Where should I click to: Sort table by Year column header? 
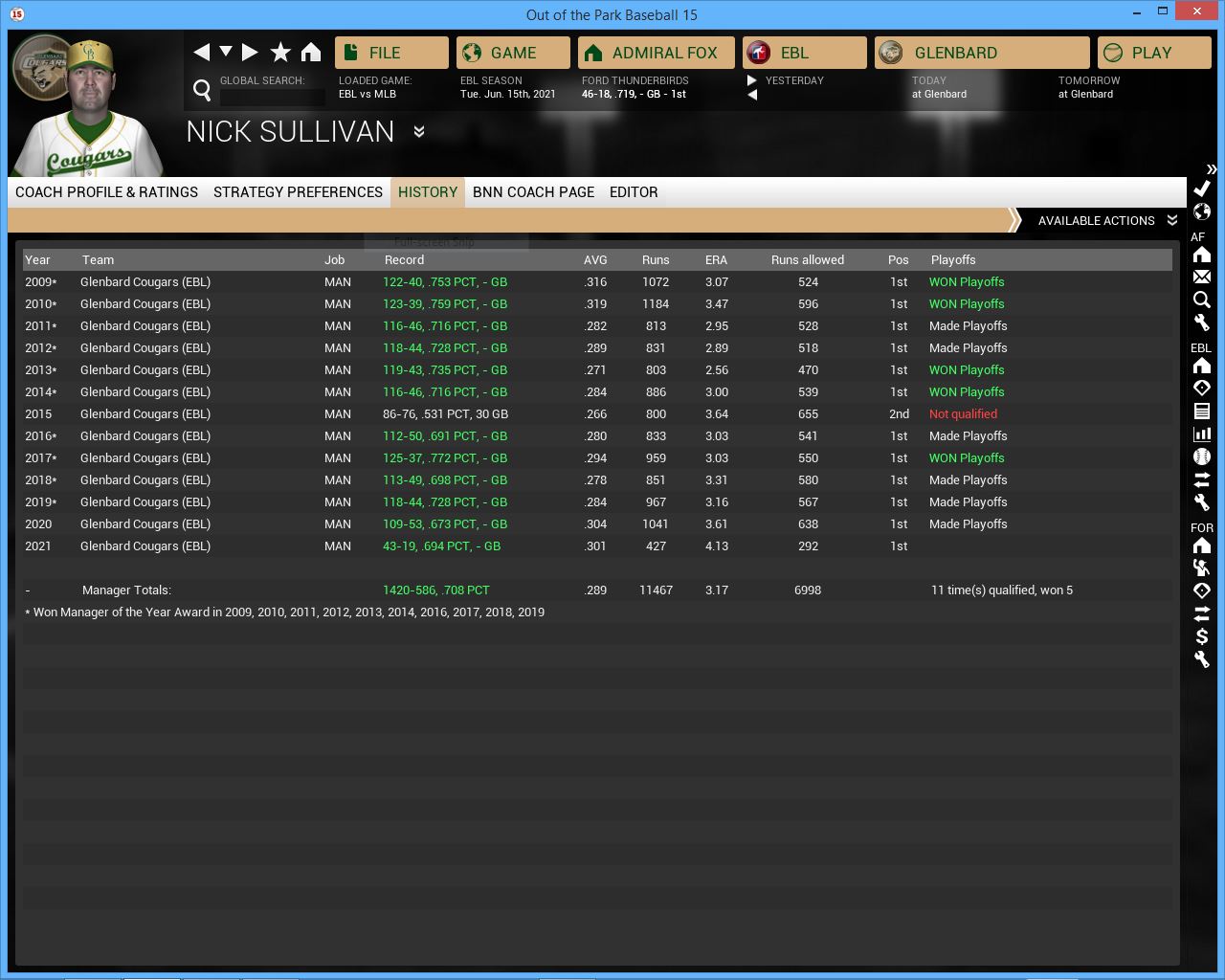point(37,260)
